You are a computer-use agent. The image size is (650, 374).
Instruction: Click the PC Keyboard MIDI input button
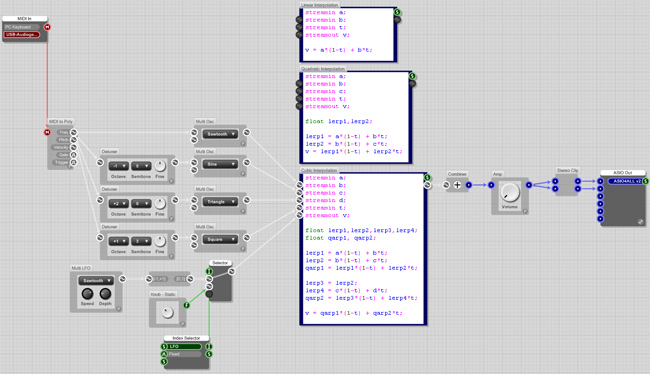pyautogui.click(x=22, y=27)
